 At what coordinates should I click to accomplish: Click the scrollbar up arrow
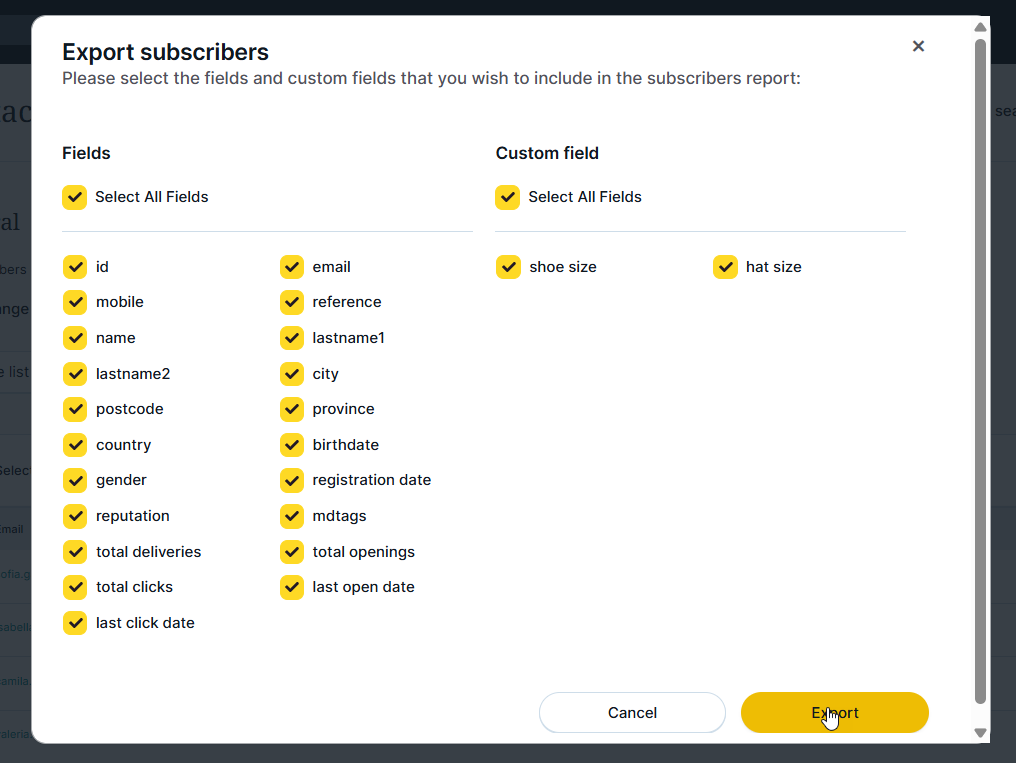tap(980, 27)
